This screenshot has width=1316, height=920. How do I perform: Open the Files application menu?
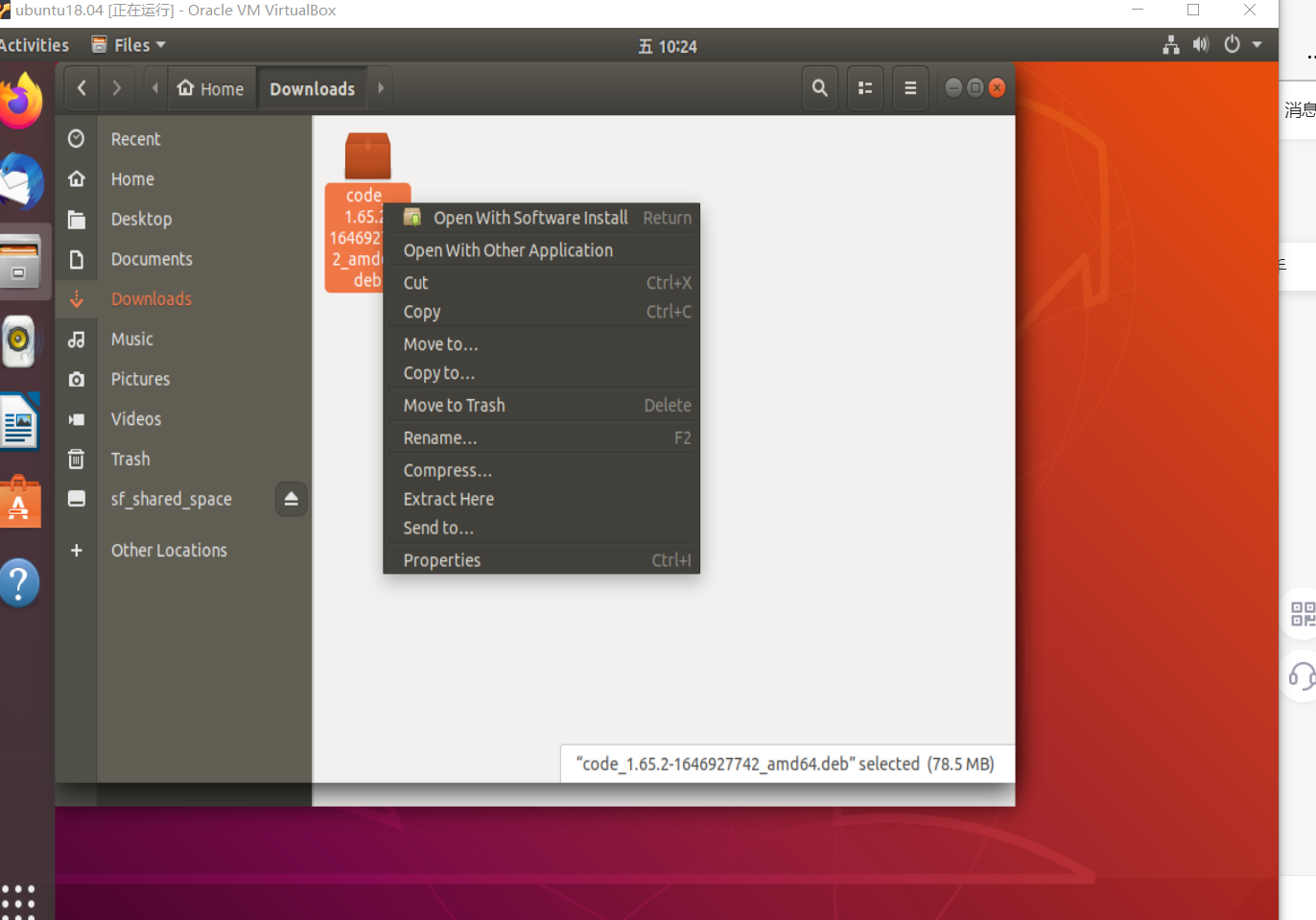[x=128, y=44]
